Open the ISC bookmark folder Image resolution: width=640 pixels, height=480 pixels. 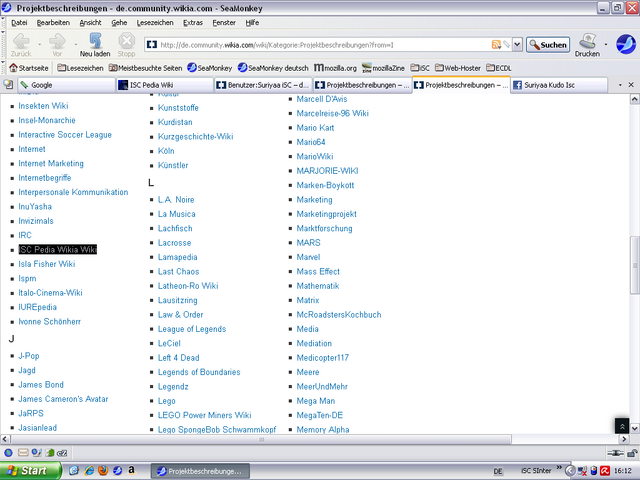coord(420,68)
